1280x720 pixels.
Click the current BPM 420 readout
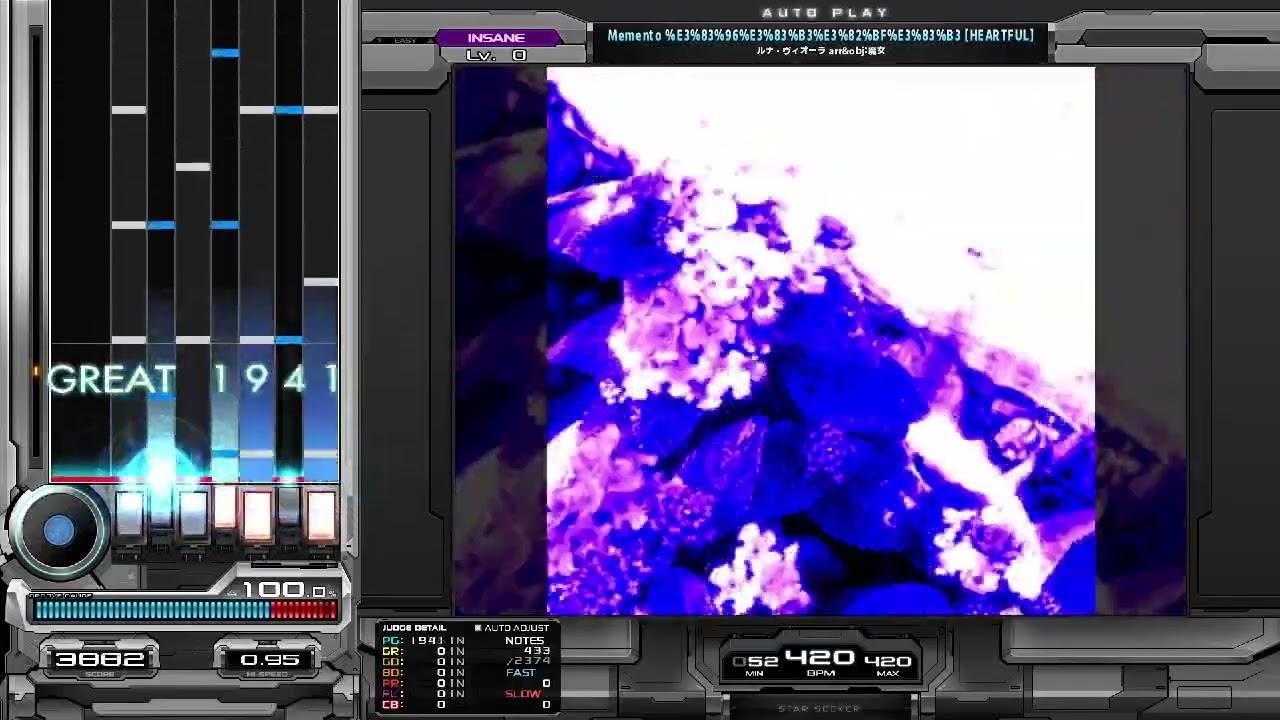coord(819,658)
